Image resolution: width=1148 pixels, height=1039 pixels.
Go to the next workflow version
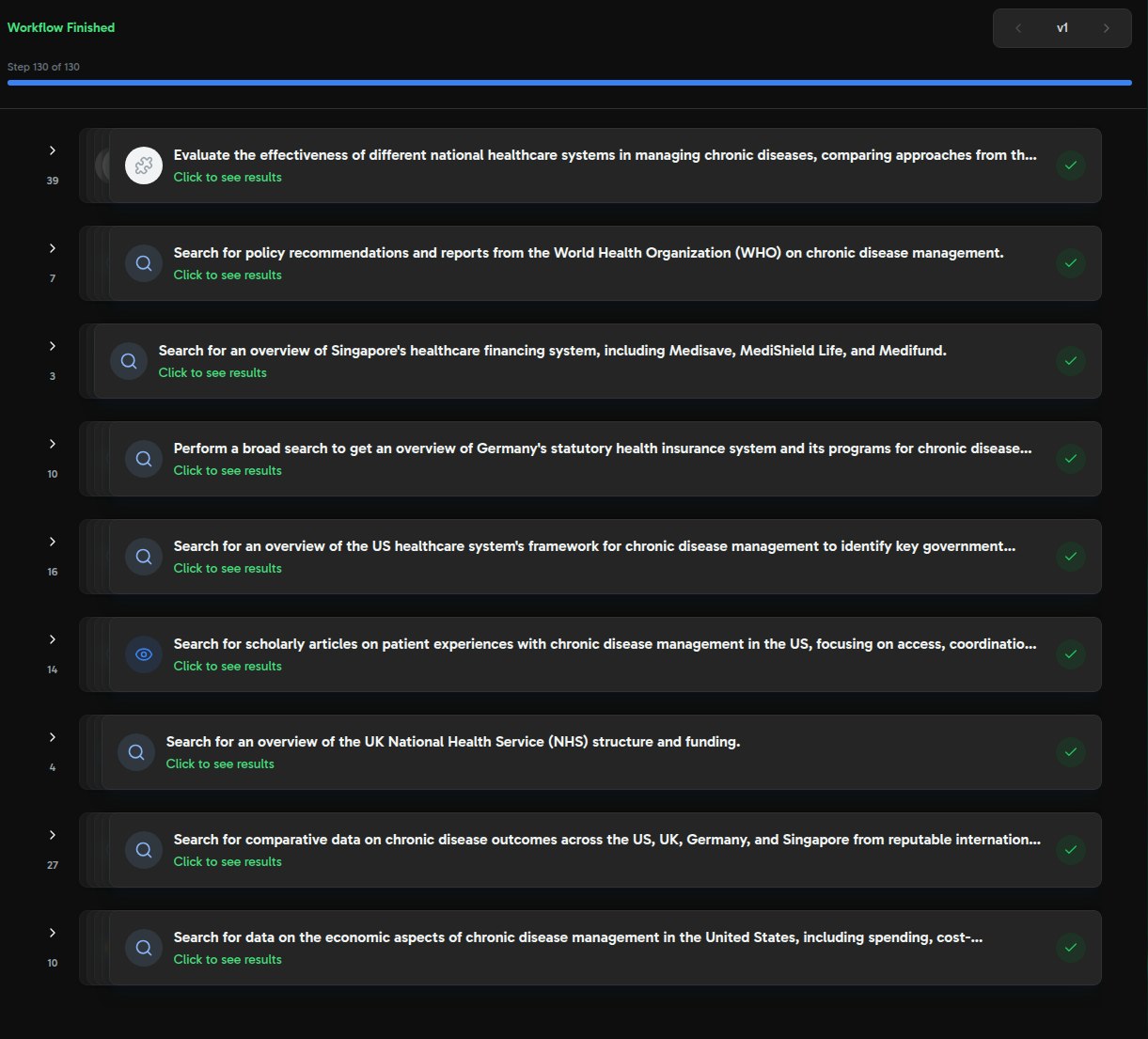1106,28
